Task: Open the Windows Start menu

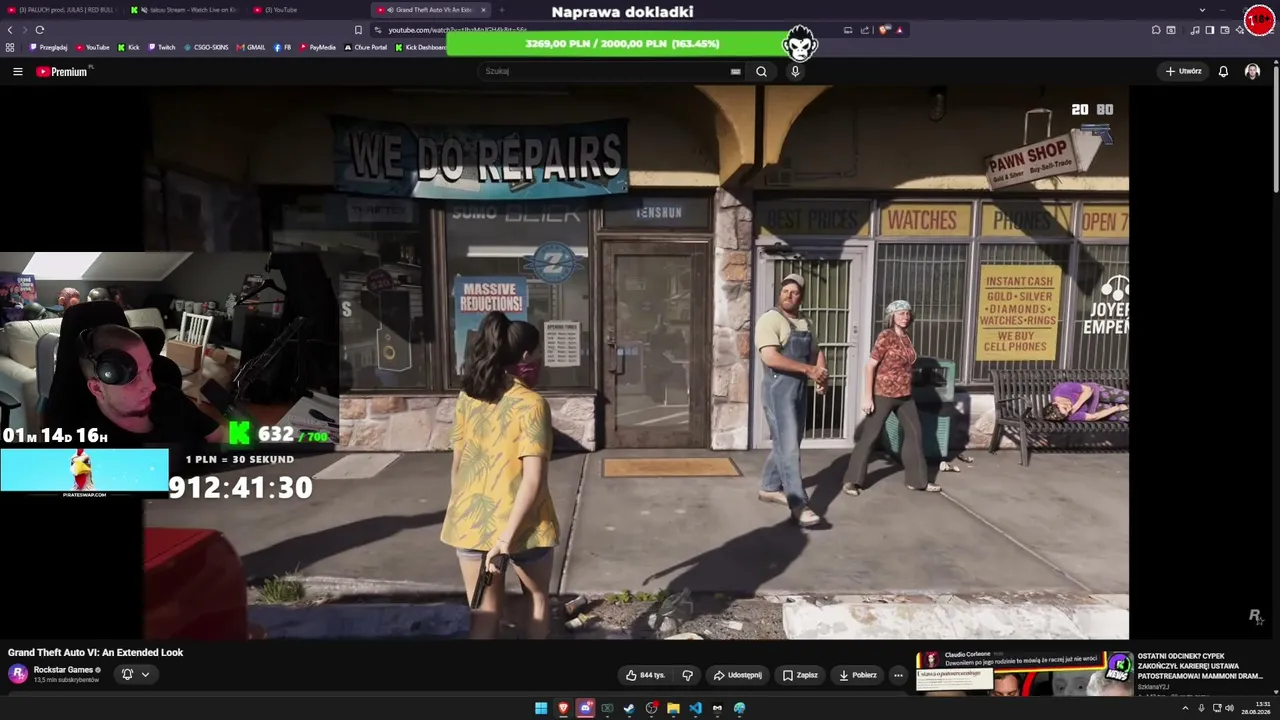Action: click(x=541, y=708)
